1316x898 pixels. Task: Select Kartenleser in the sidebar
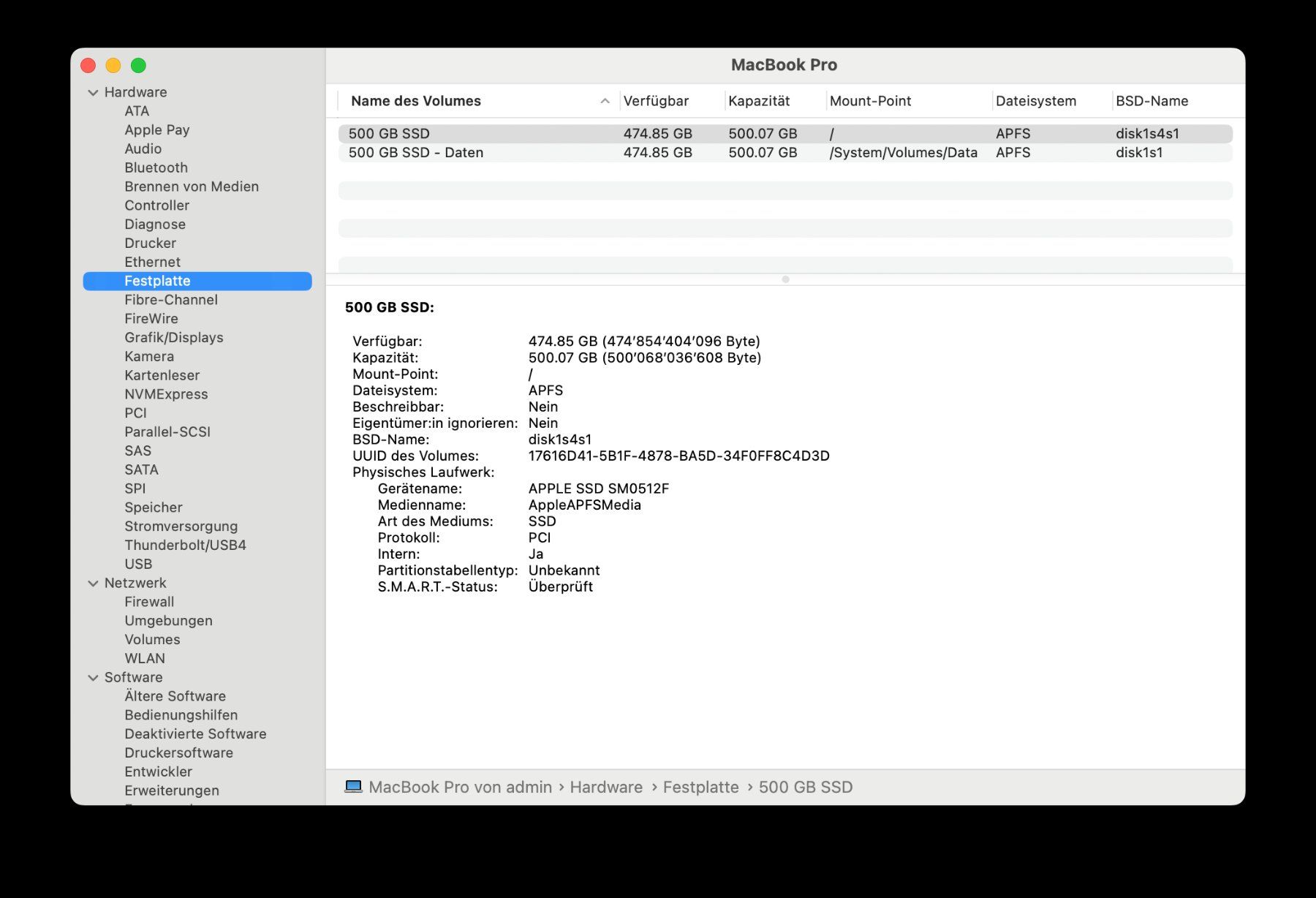pyautogui.click(x=162, y=375)
